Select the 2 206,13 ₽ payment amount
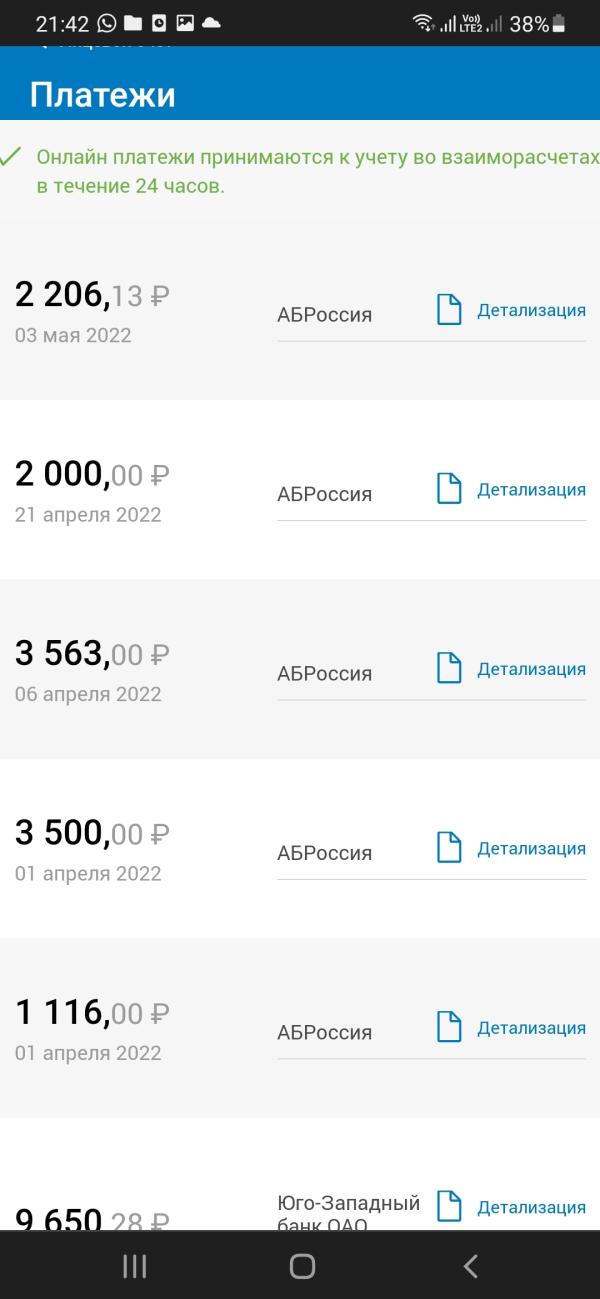The width and height of the screenshot is (600, 1299). click(92, 294)
